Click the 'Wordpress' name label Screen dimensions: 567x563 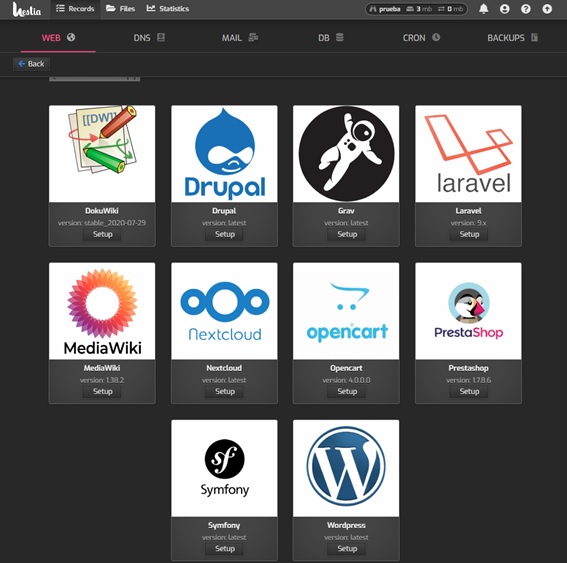coord(346,525)
